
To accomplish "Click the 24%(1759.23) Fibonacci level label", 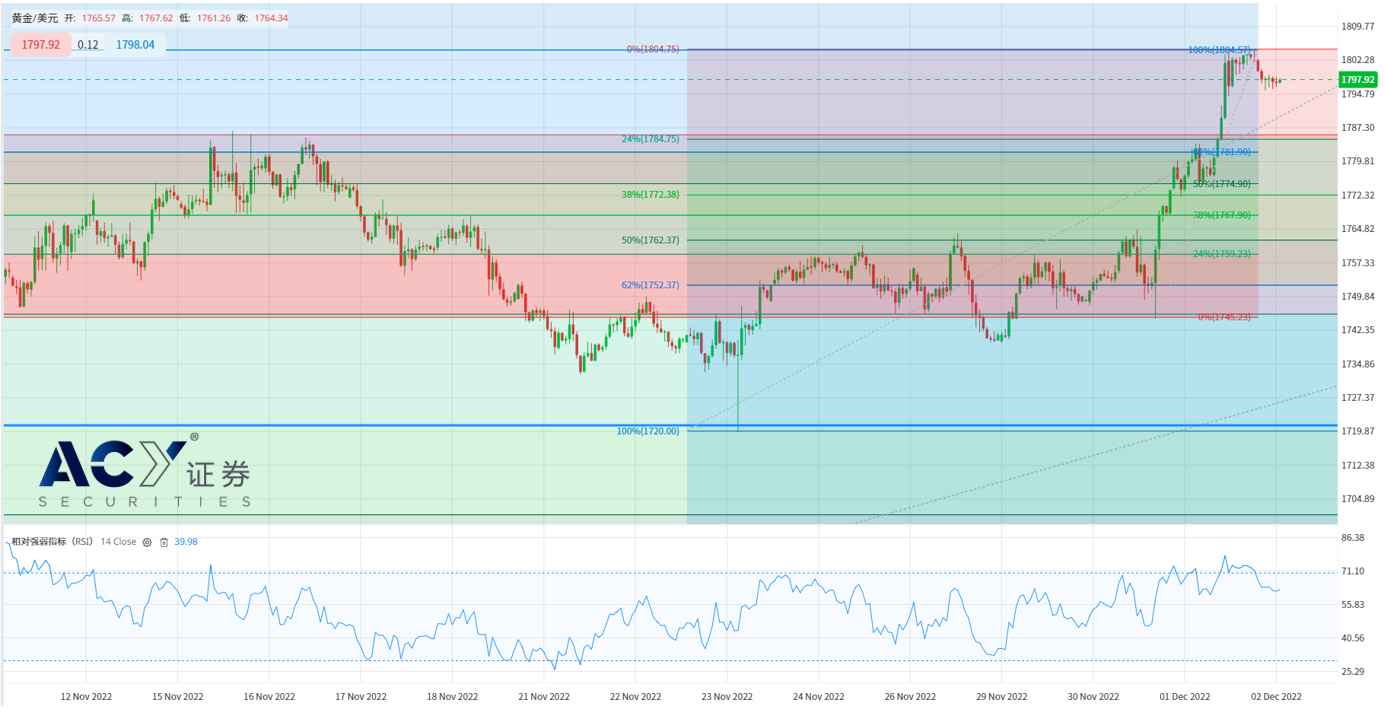I will [x=1222, y=254].
